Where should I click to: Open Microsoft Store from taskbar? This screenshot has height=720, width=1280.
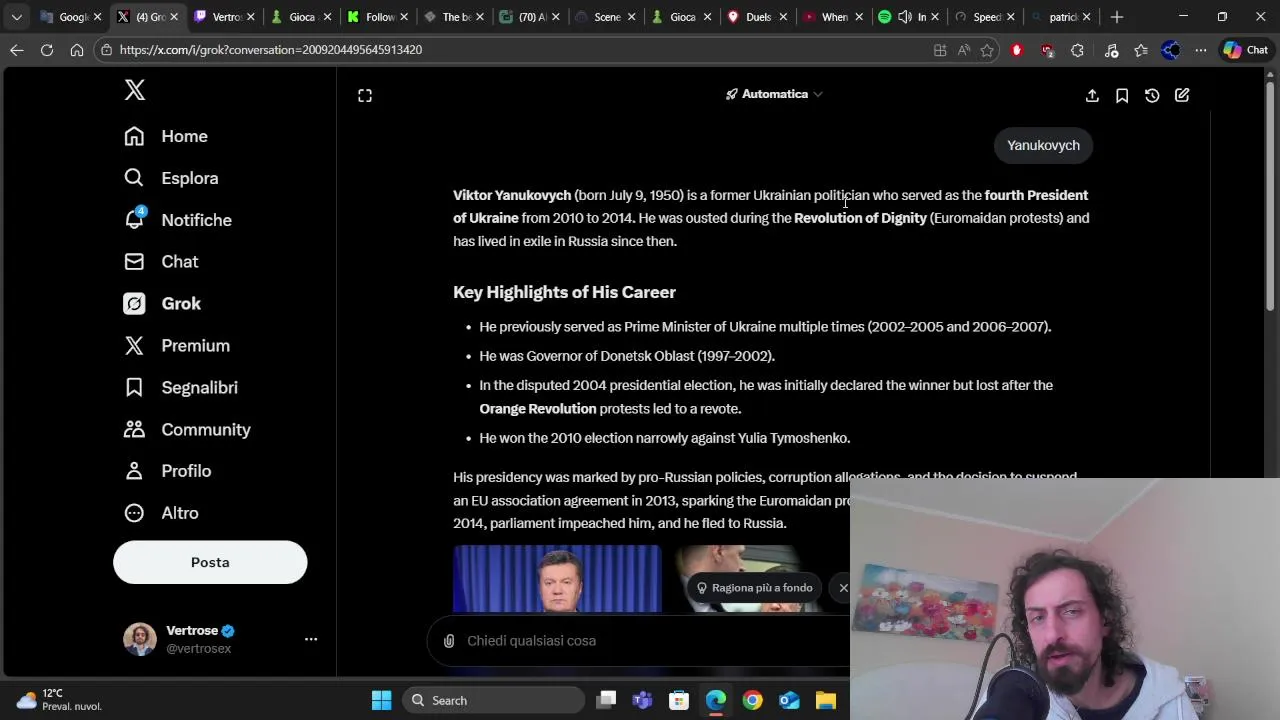click(x=679, y=700)
